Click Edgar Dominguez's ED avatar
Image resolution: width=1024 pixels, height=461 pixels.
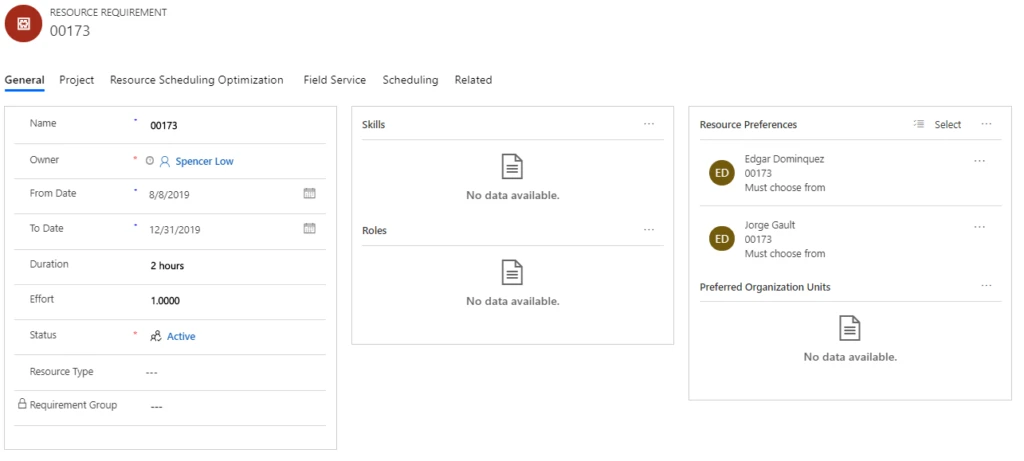point(722,173)
